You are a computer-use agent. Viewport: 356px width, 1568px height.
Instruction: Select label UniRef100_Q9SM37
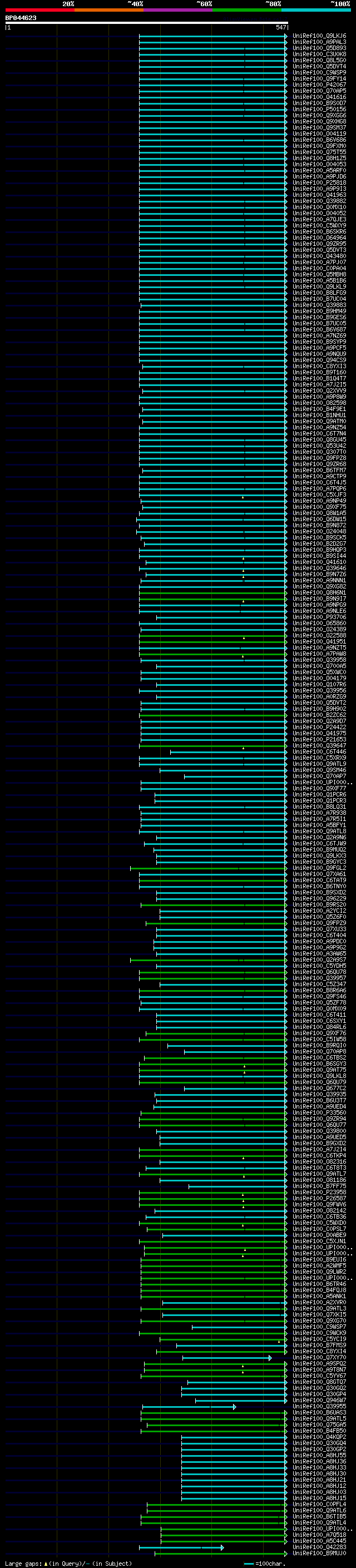[319, 128]
